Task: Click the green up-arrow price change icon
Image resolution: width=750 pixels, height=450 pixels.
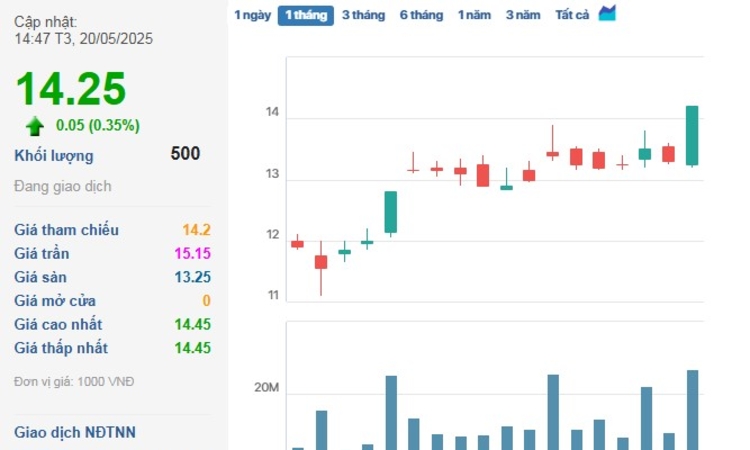Action: (x=35, y=126)
